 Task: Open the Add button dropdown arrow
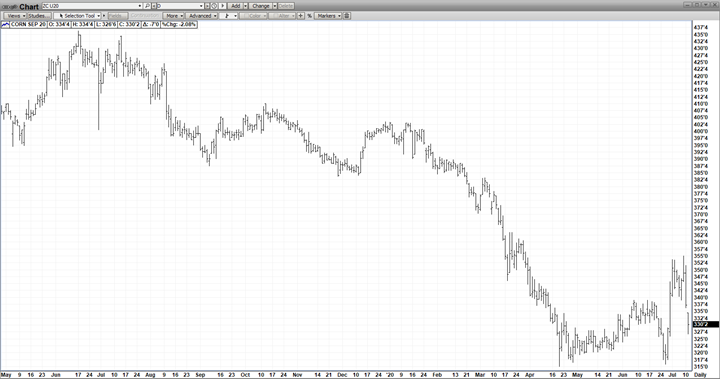[245, 6]
